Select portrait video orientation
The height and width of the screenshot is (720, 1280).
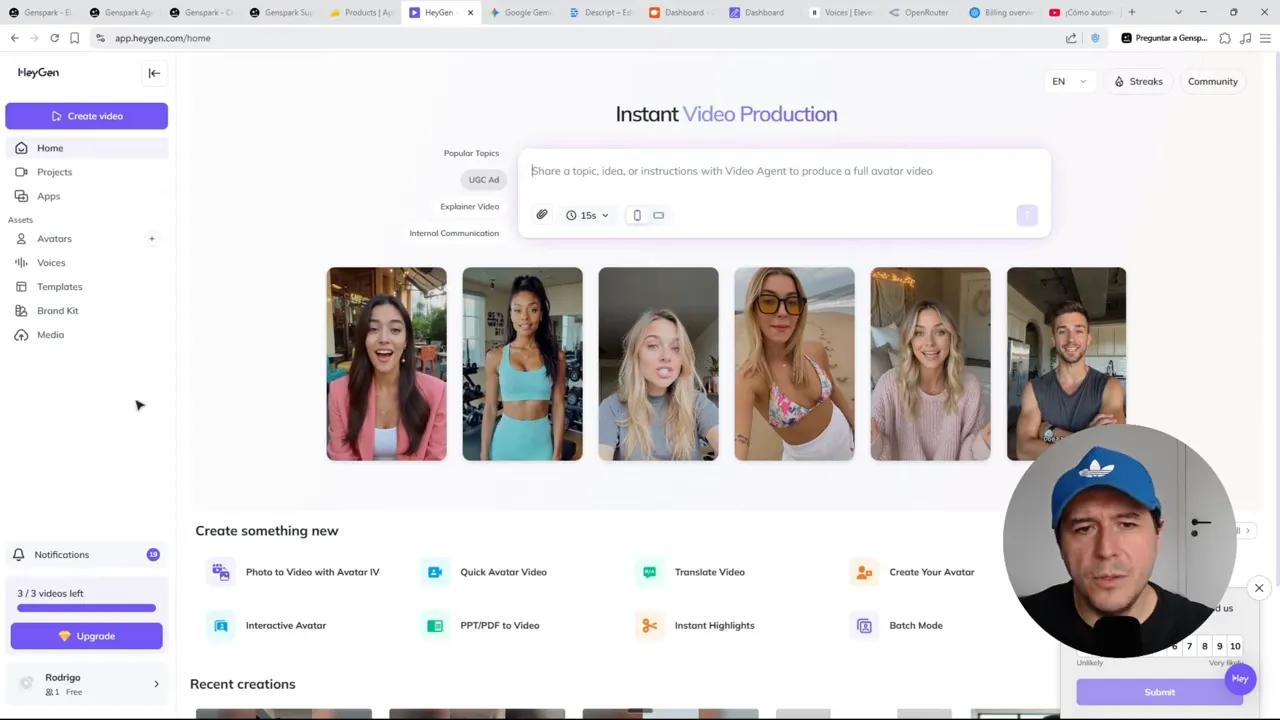coord(637,215)
